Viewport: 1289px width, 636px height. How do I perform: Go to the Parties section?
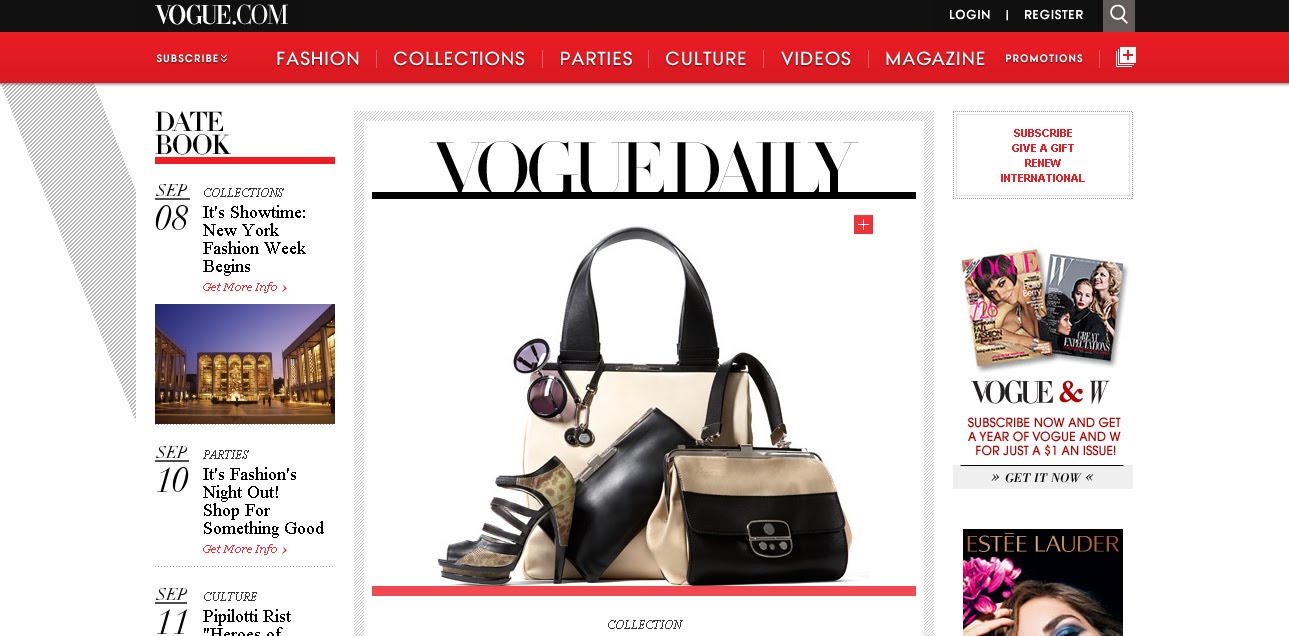pos(596,59)
